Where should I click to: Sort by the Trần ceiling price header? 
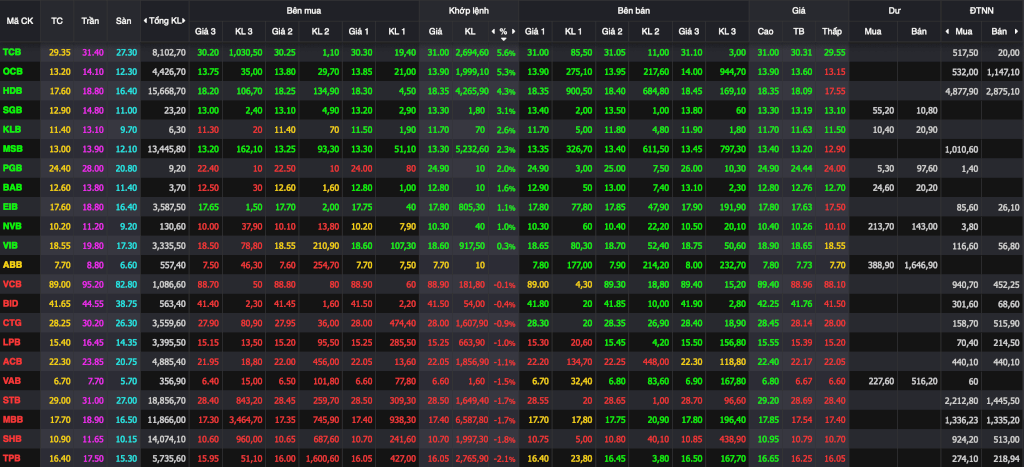(90, 21)
